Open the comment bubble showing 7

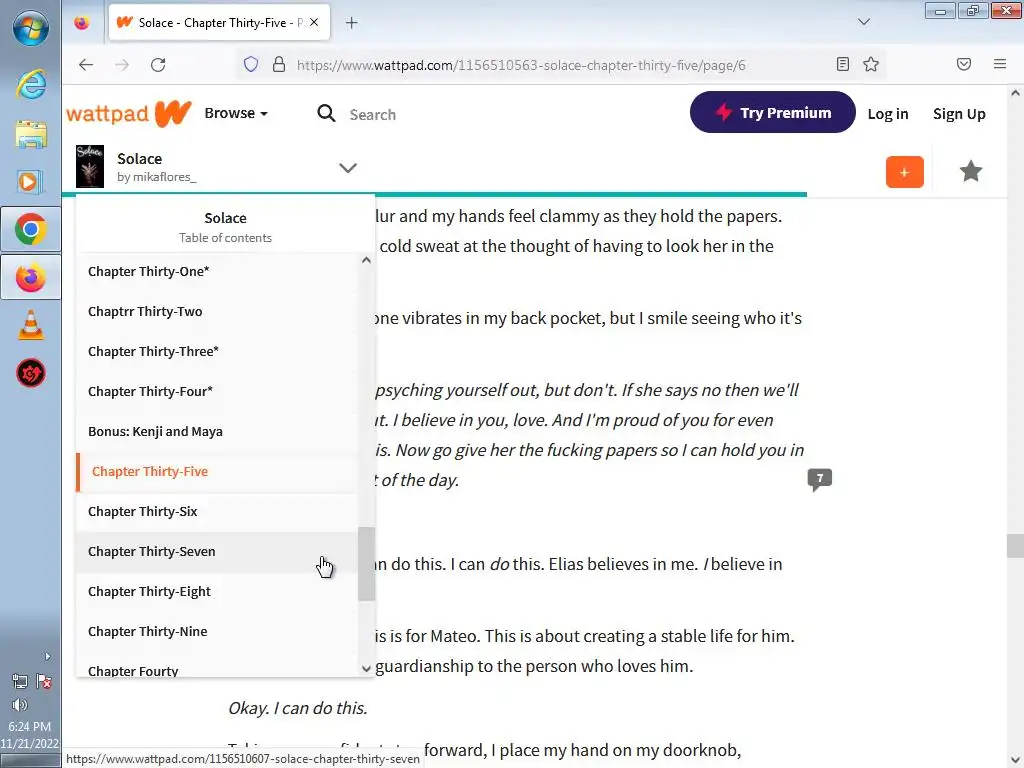(820, 479)
